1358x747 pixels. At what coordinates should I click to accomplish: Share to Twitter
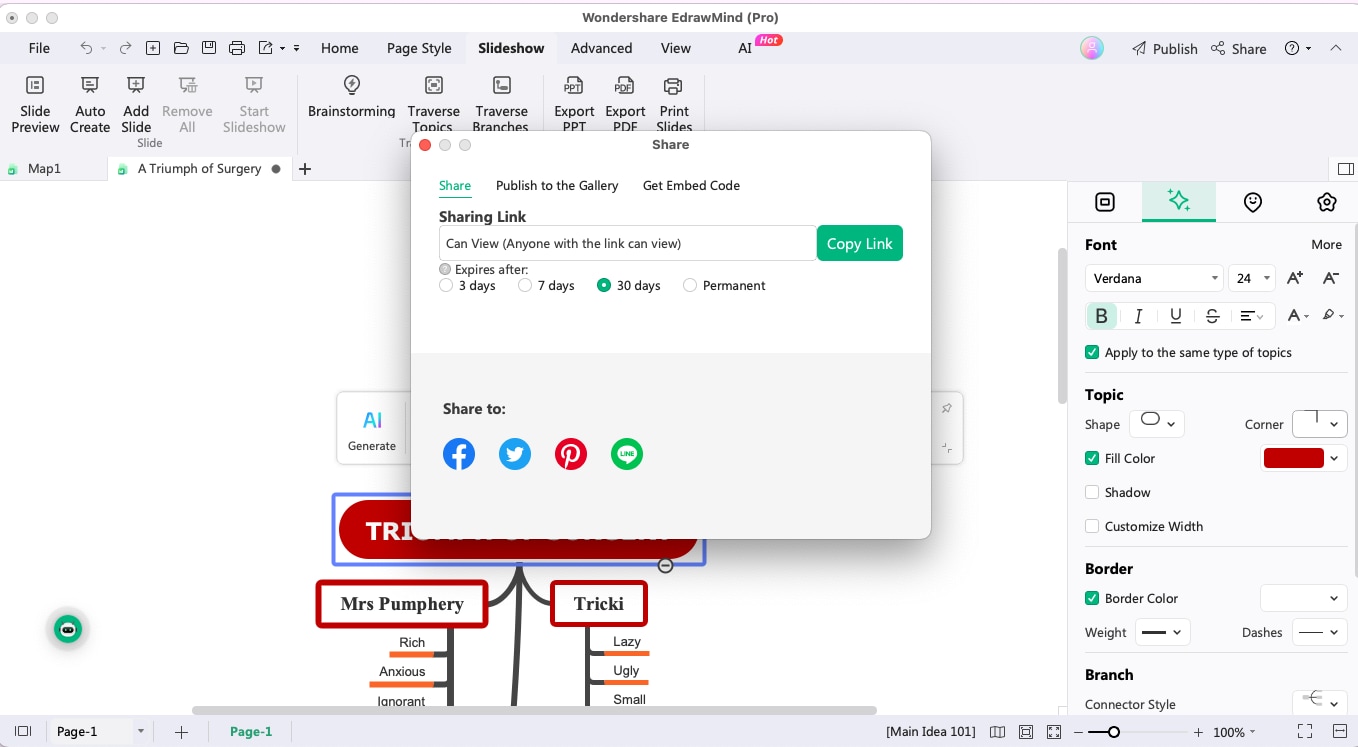point(515,454)
